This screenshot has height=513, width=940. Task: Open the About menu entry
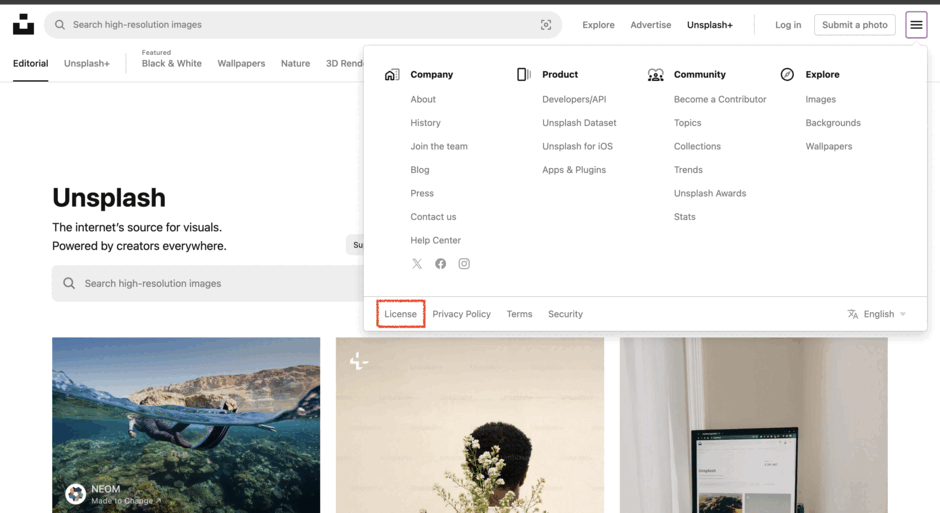pyautogui.click(x=423, y=99)
